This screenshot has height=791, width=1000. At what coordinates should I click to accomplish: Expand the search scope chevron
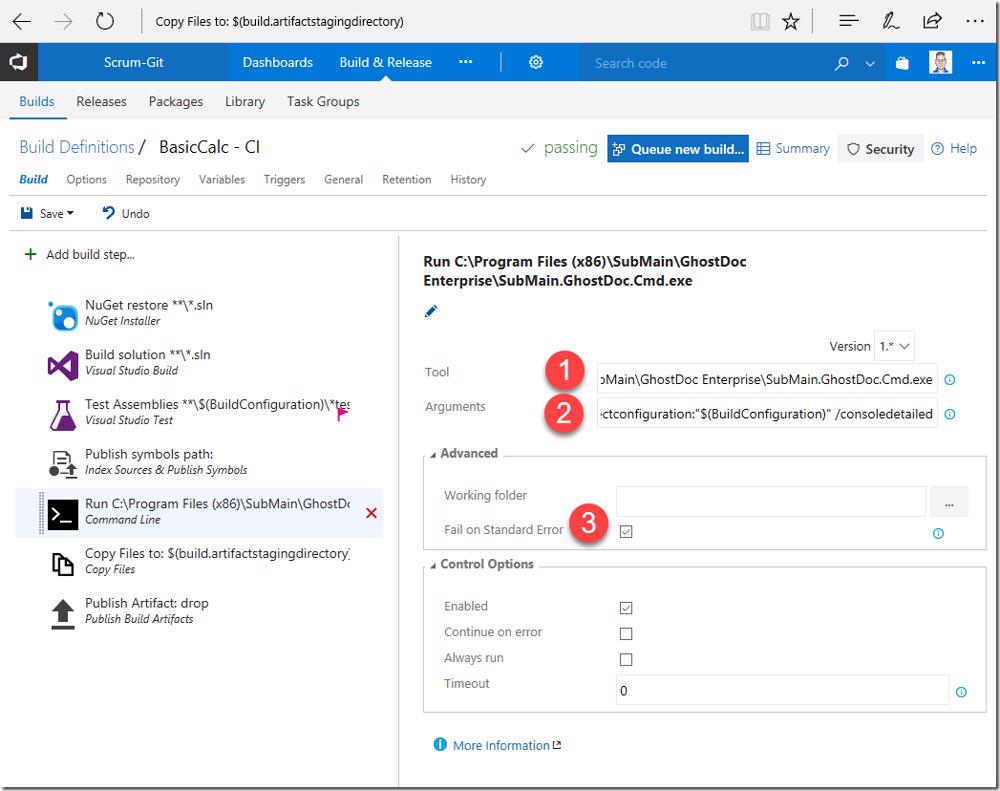[x=870, y=63]
